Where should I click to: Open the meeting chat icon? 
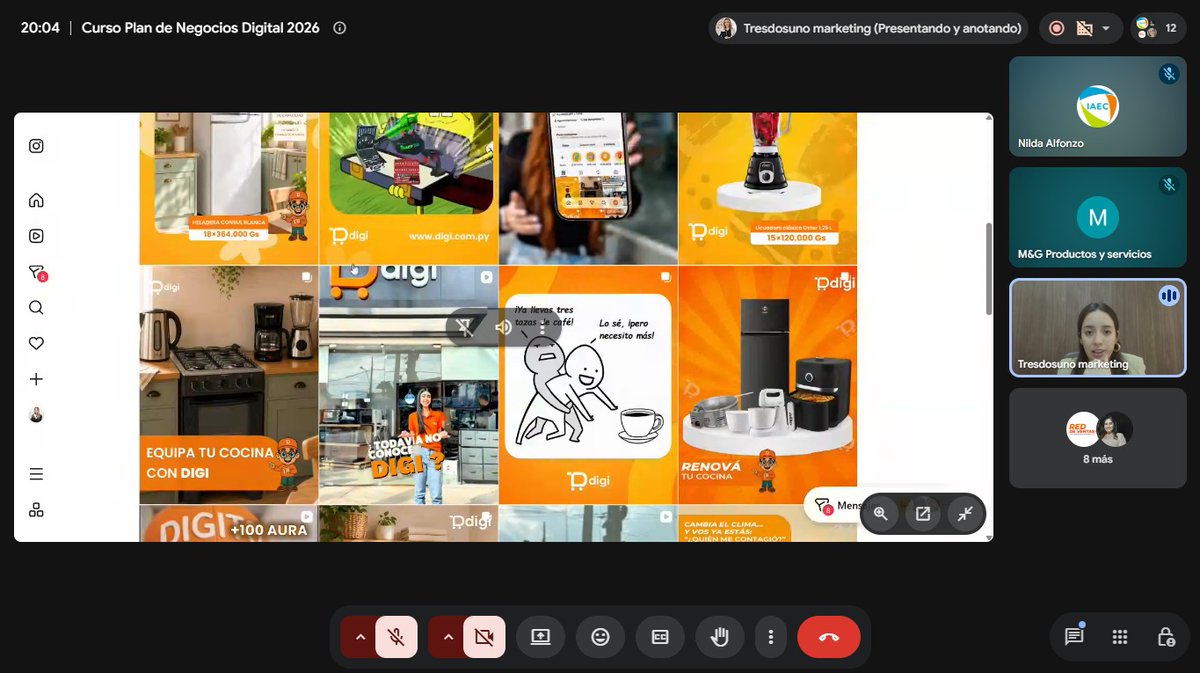(1074, 637)
